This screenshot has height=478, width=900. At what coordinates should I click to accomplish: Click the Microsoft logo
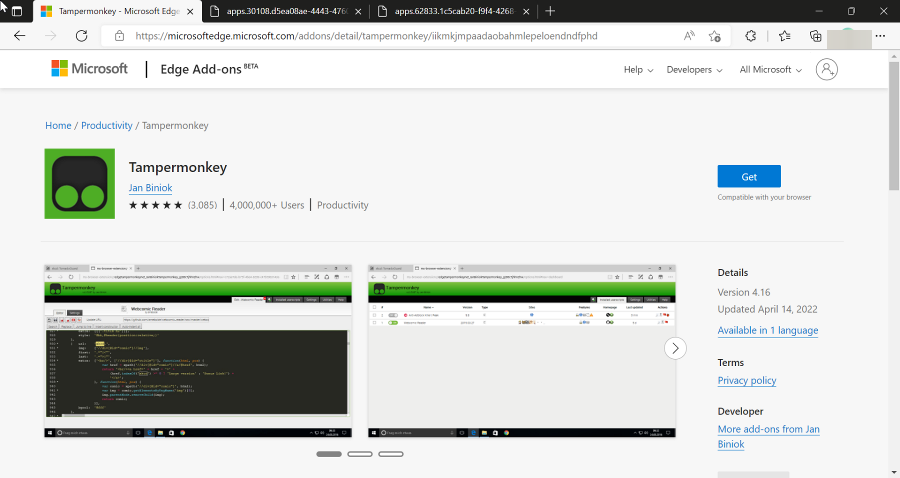tap(90, 68)
